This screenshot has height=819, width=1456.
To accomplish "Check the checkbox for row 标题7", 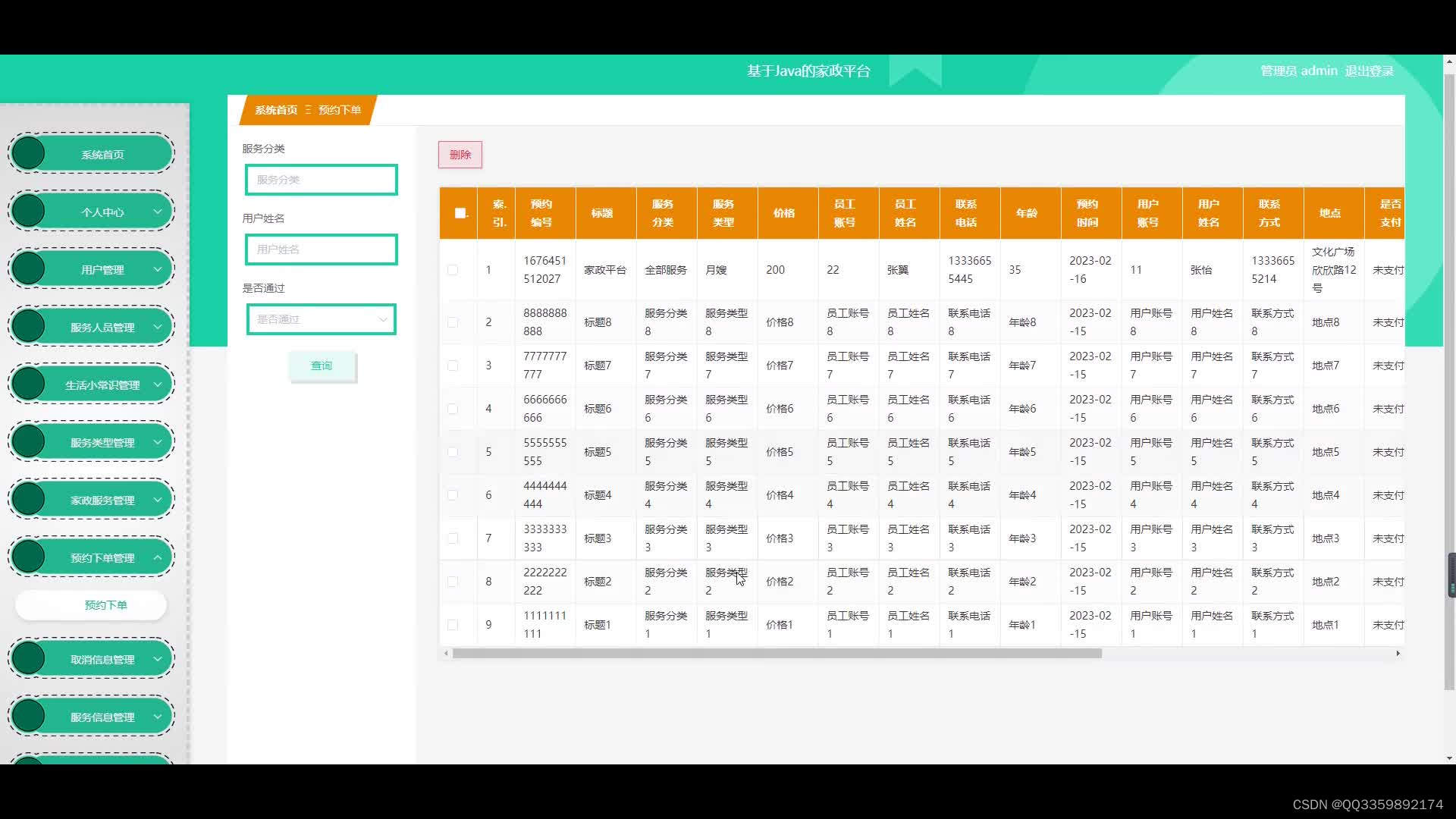I will coord(453,366).
